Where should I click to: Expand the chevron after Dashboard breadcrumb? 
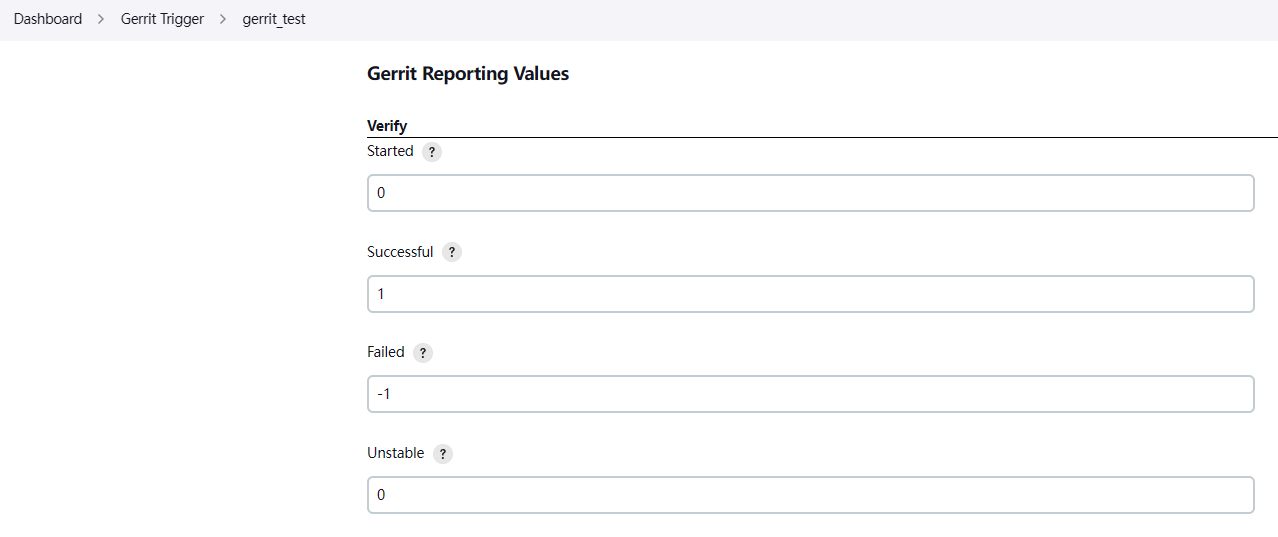coord(101,19)
